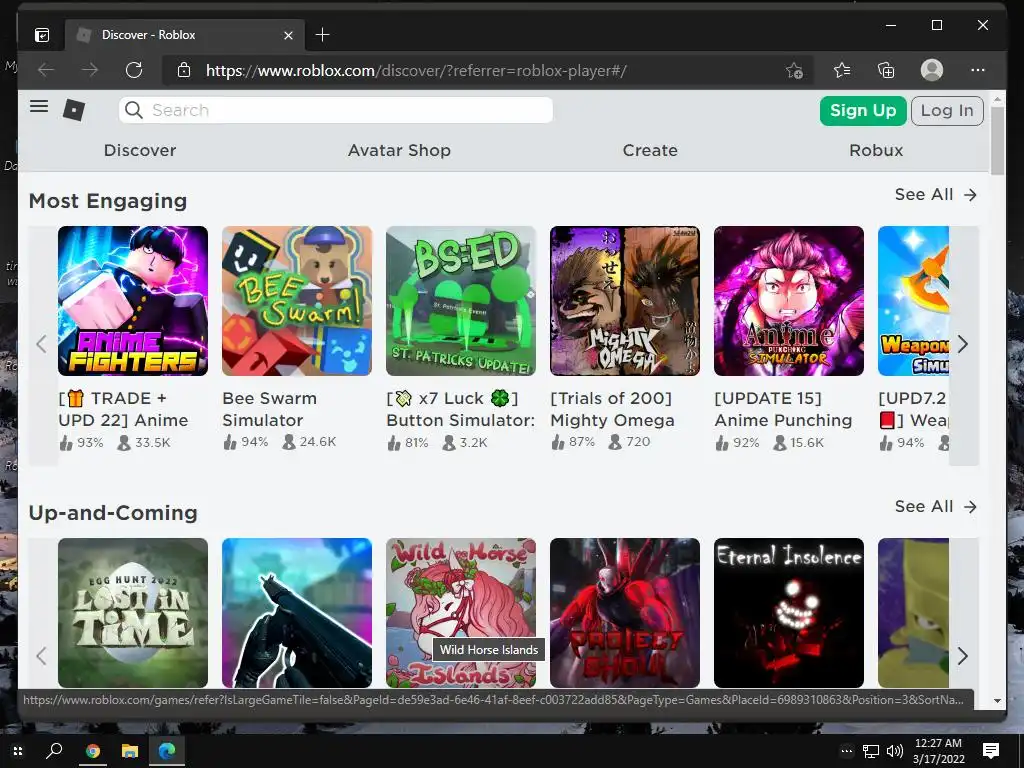The image size is (1024, 768).
Task: Click the [UPDATE 15] Anime Punching title
Action: click(x=783, y=409)
